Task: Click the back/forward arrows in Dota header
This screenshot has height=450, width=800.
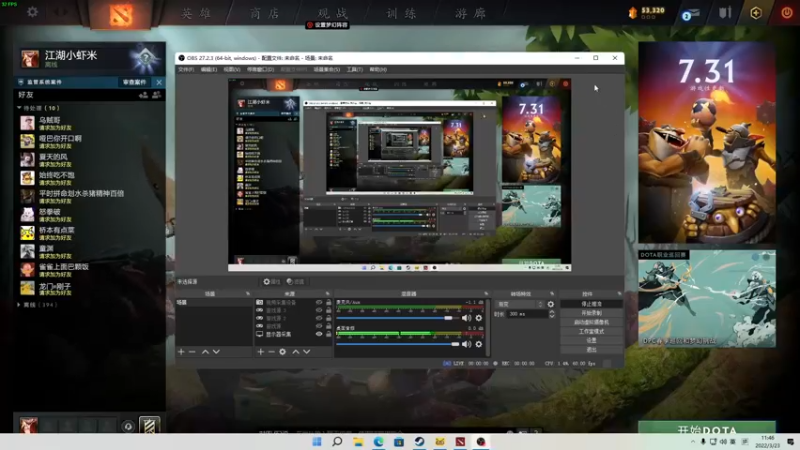Action: click(x=61, y=12)
